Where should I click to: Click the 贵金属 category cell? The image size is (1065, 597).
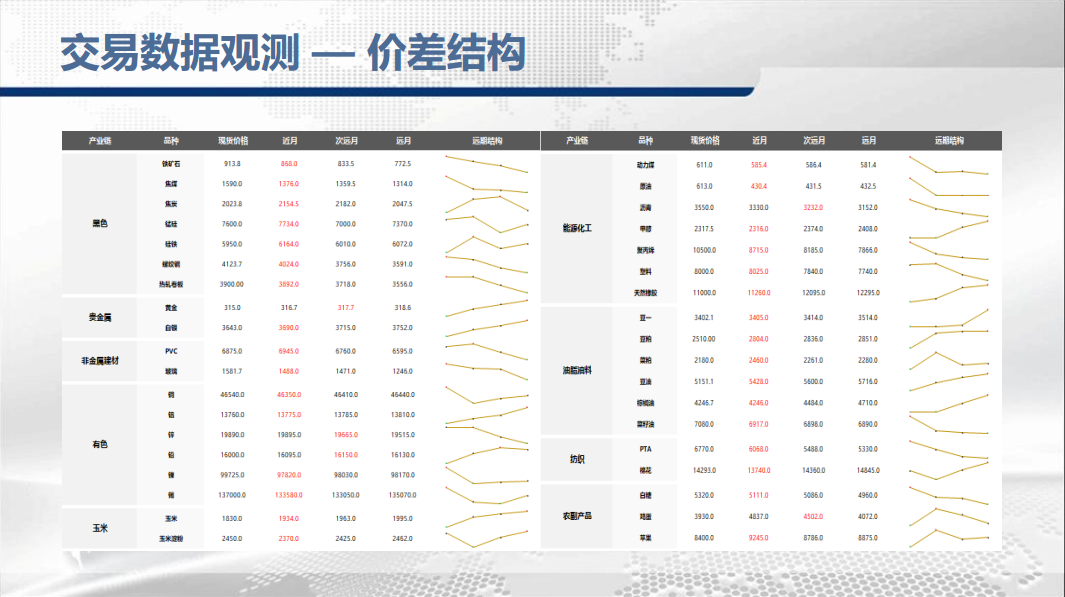point(99,318)
